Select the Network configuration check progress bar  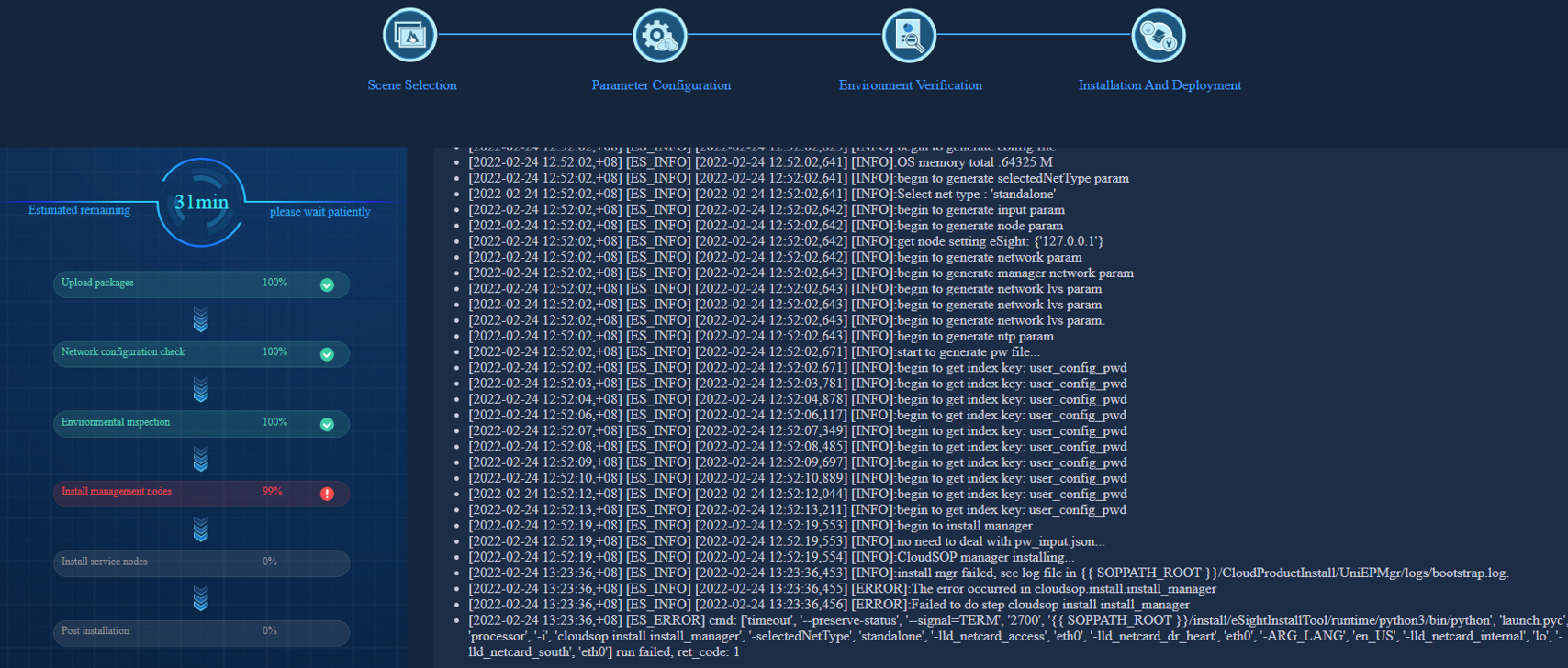point(201,353)
